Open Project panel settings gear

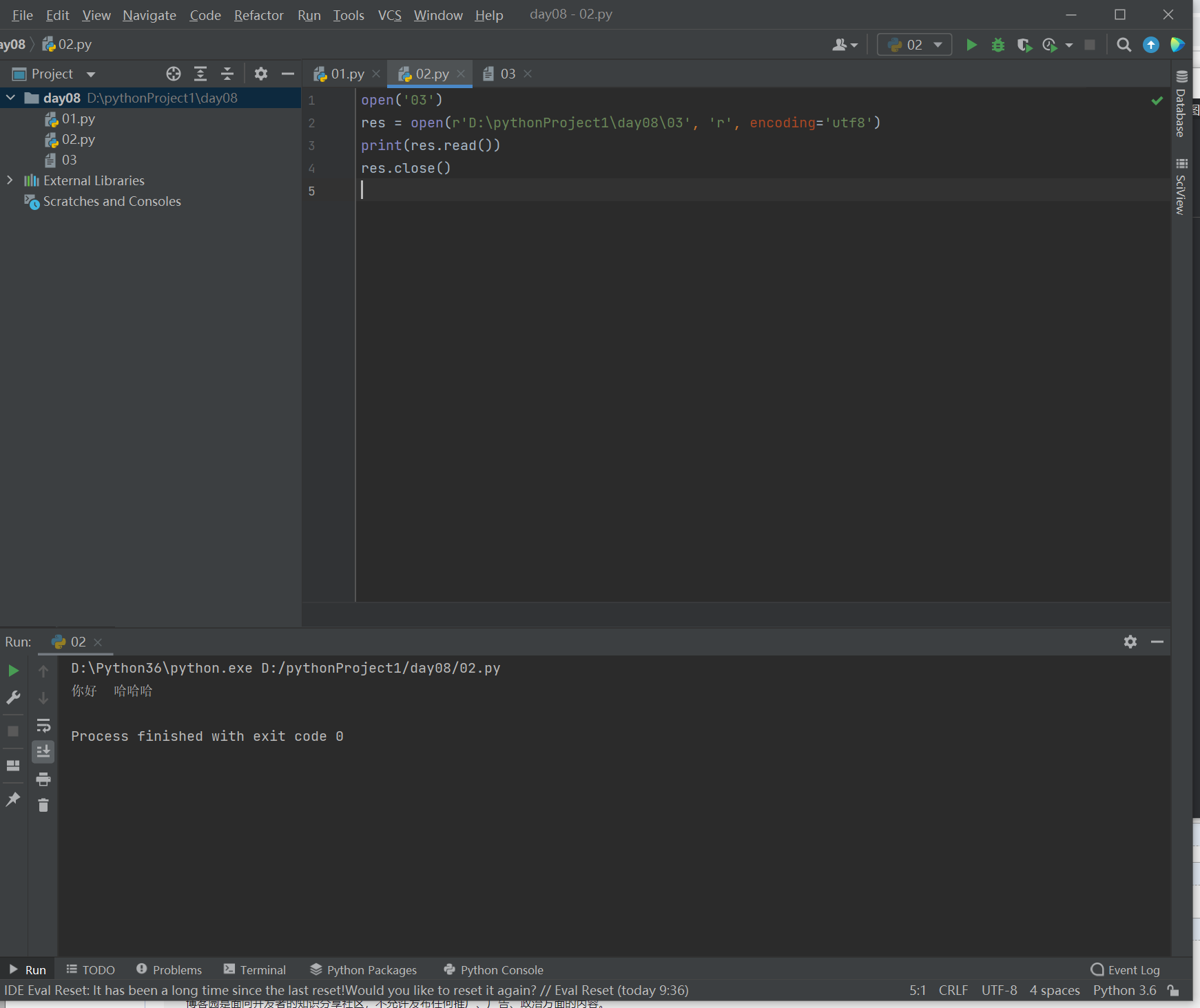[x=260, y=74]
